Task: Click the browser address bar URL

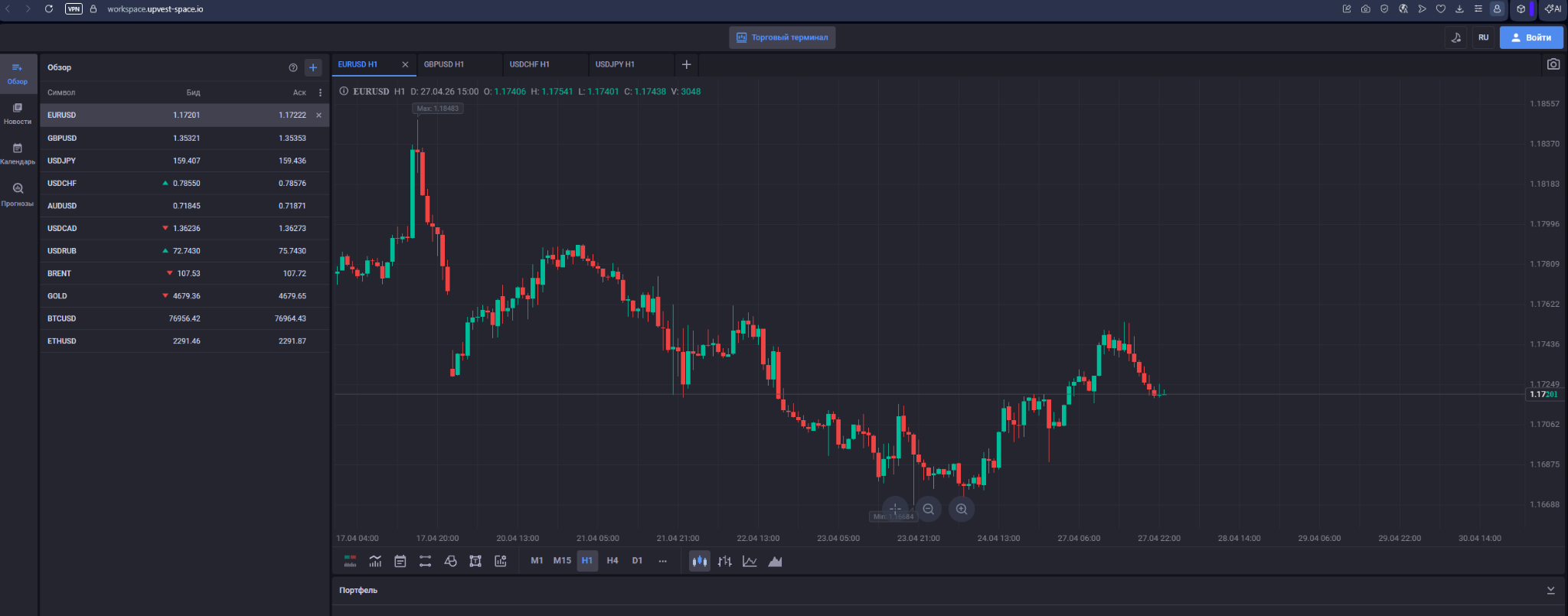Action: pyautogui.click(x=155, y=9)
